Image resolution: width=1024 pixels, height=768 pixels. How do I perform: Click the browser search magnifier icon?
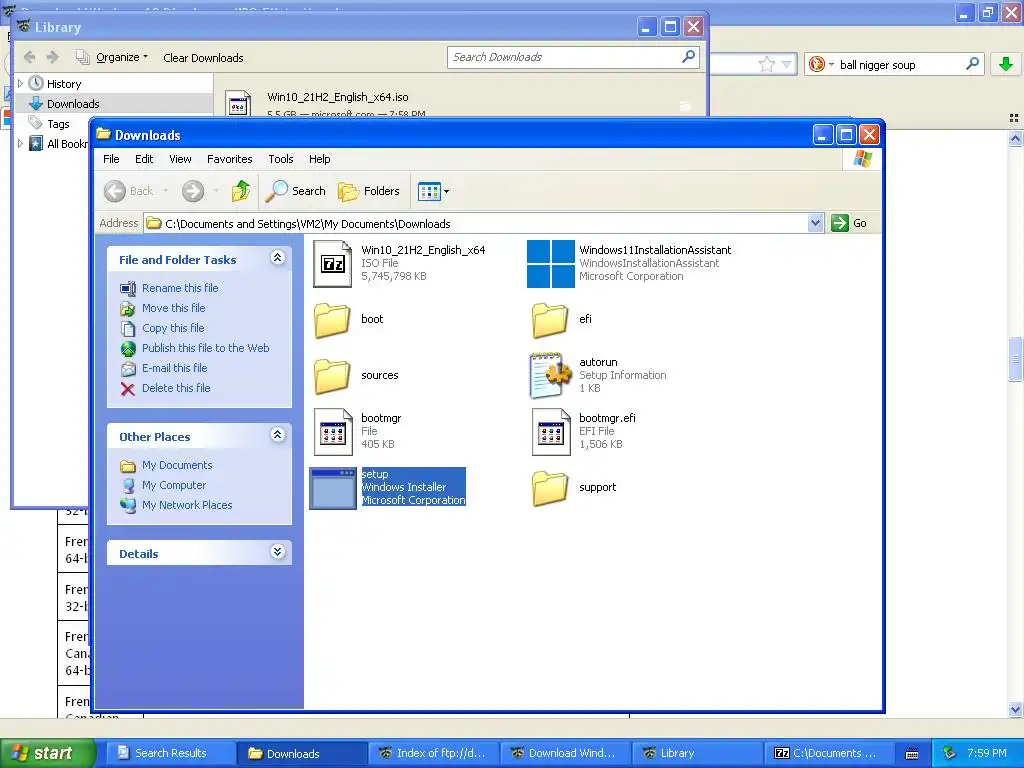pyautogui.click(x=972, y=64)
